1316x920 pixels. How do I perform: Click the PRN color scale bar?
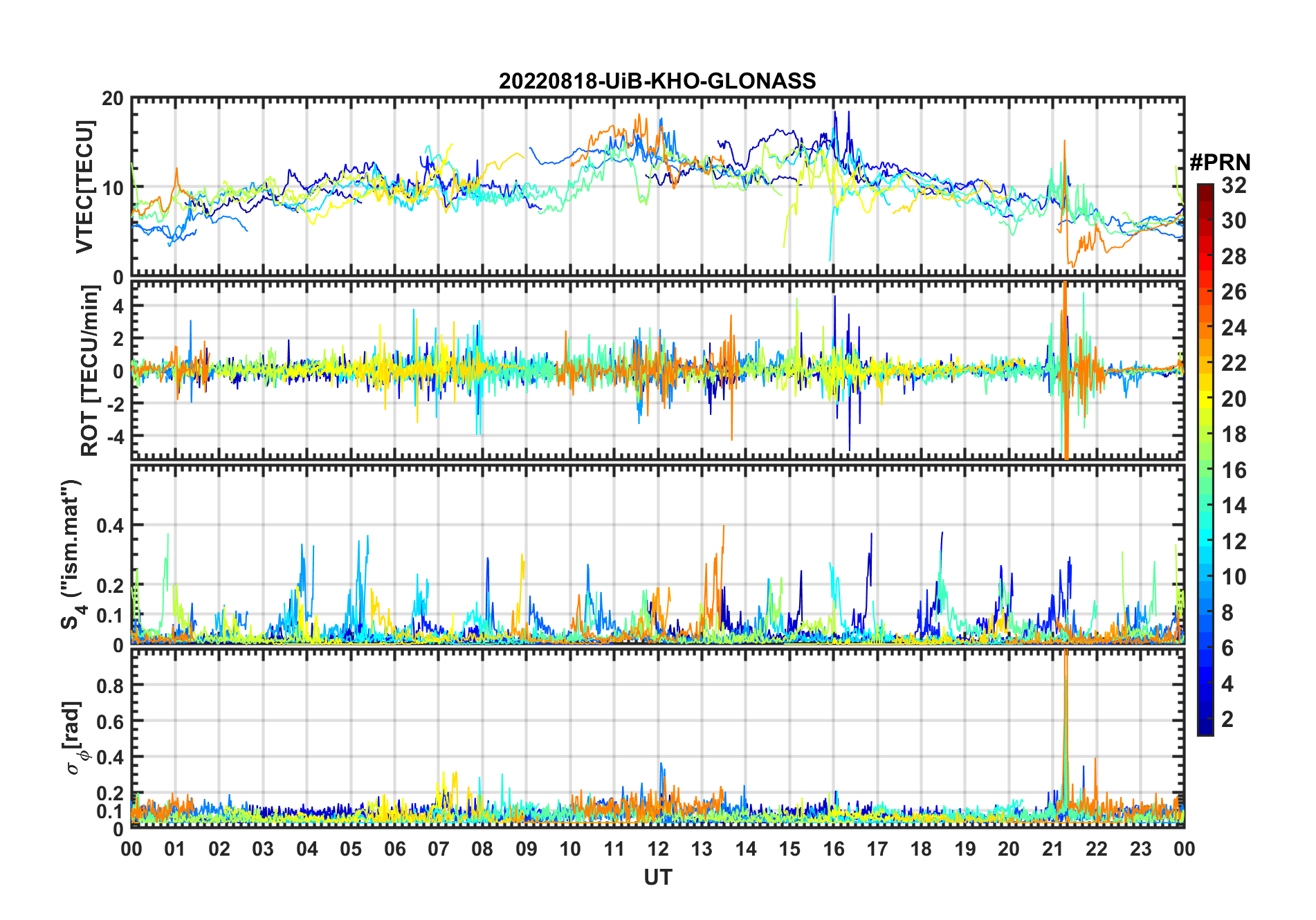coord(1205,459)
